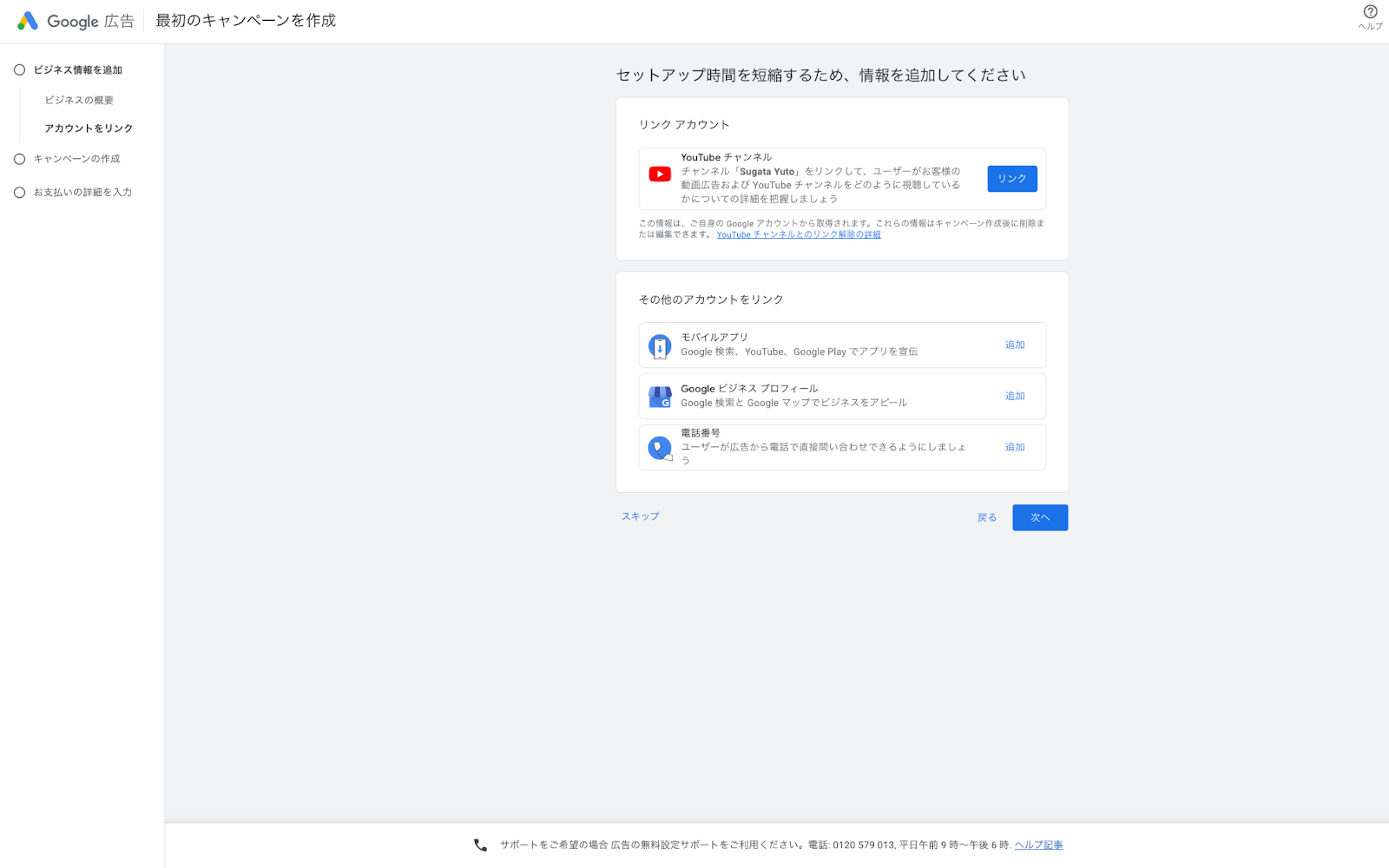Click the blue 次へ button

(x=1040, y=517)
